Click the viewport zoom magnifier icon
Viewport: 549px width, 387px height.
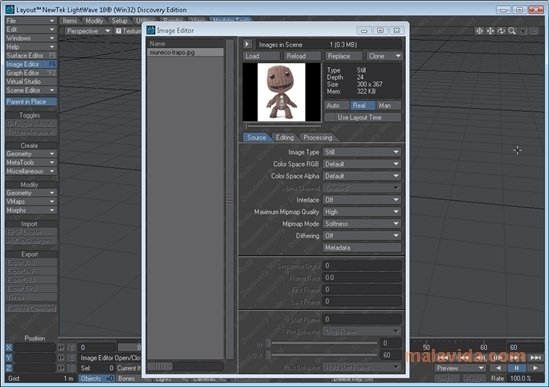(512, 31)
